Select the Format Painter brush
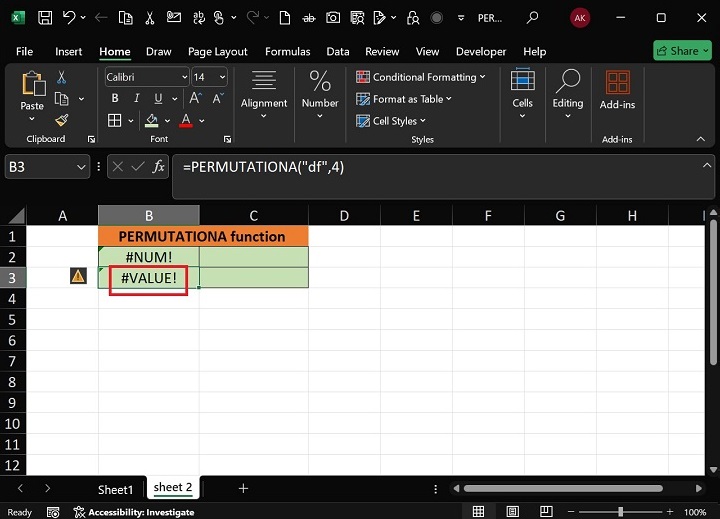 point(62,120)
